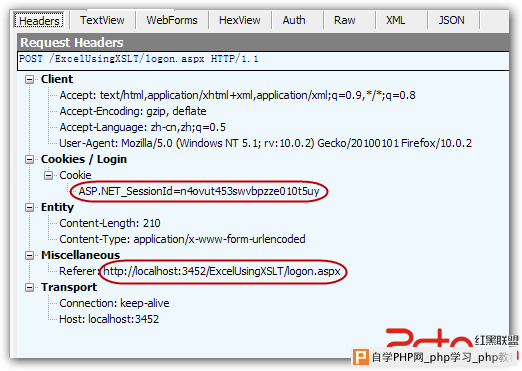This screenshot has width=522, height=371.
Task: Select the Accept-Language: zh-cn row
Action: tap(142, 127)
